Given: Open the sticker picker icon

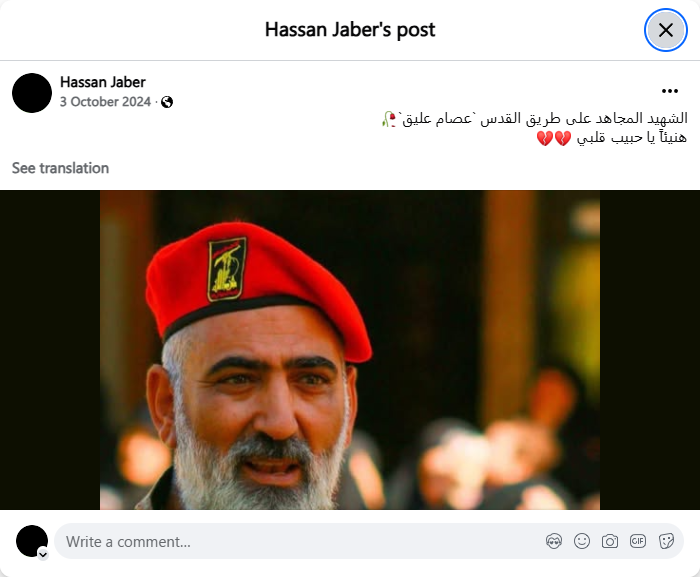Looking at the screenshot, I should click(x=666, y=541).
